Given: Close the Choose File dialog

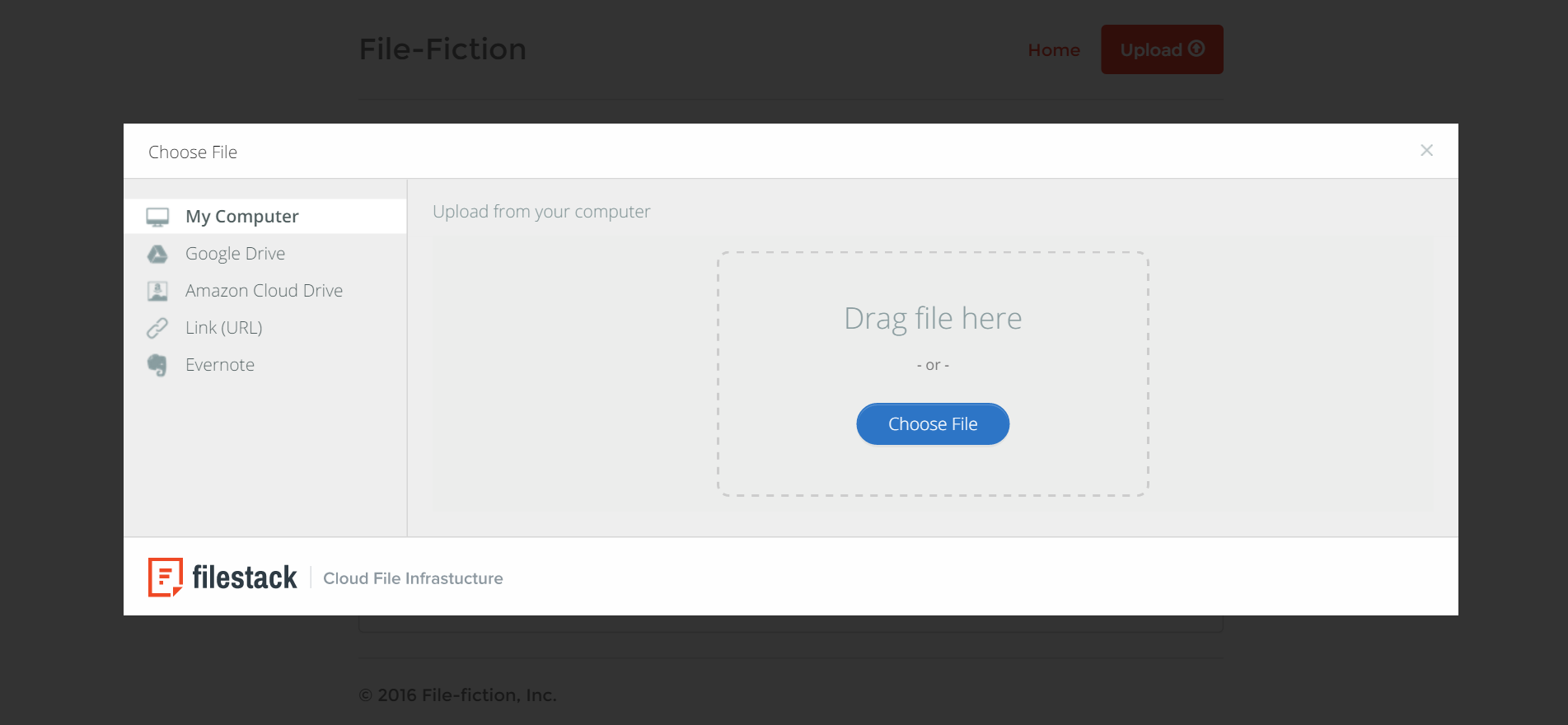Looking at the screenshot, I should (x=1426, y=151).
